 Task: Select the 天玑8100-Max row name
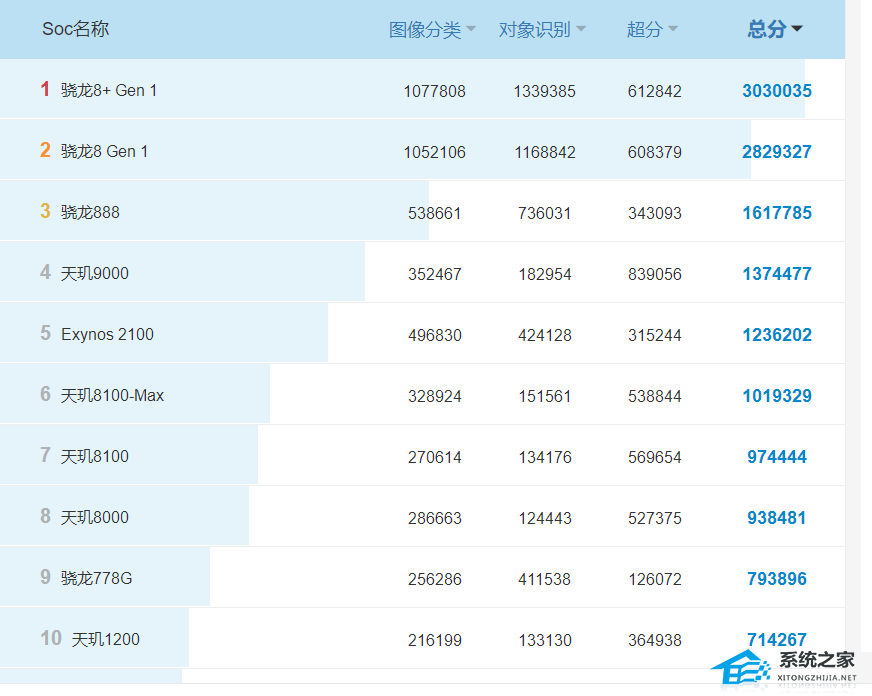pos(112,395)
